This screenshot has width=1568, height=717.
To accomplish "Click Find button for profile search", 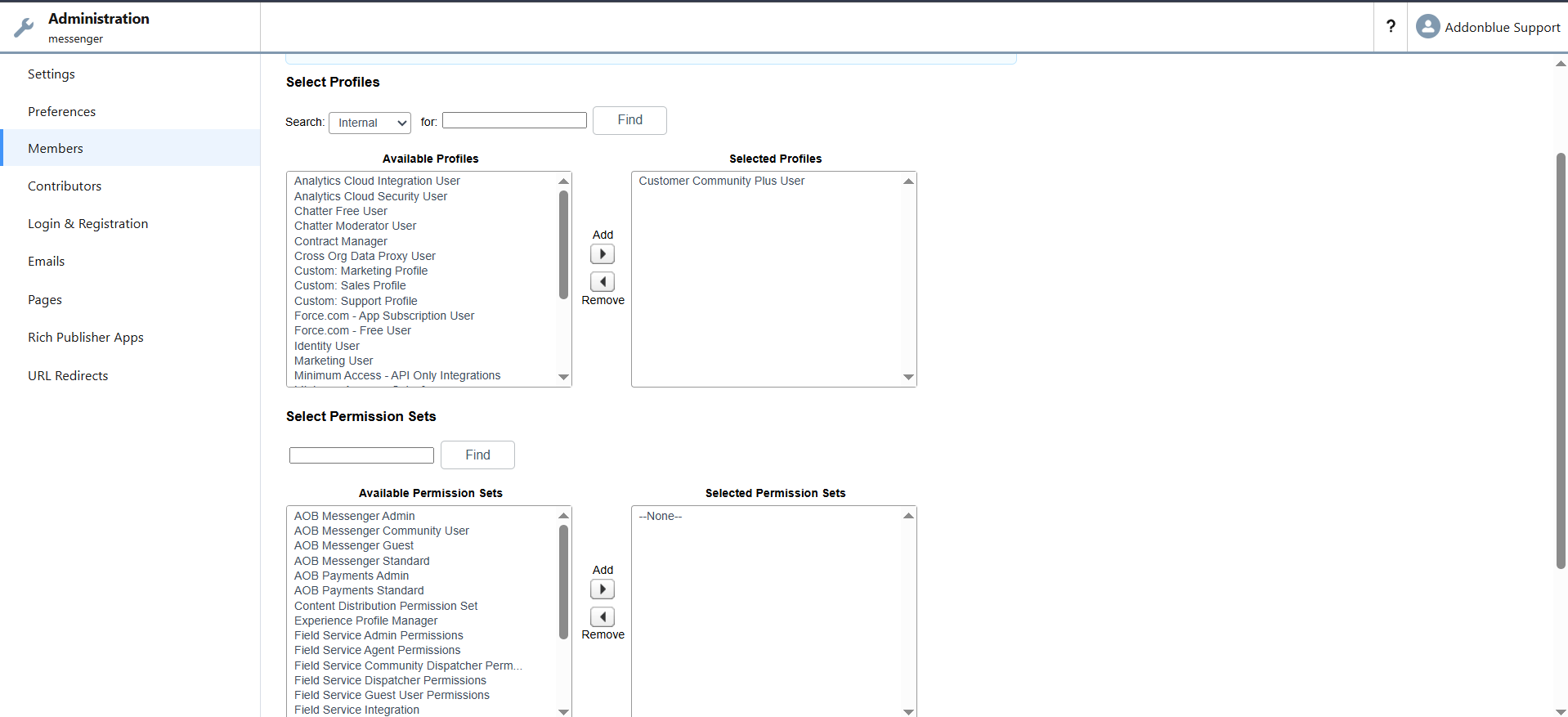I will coord(629,120).
